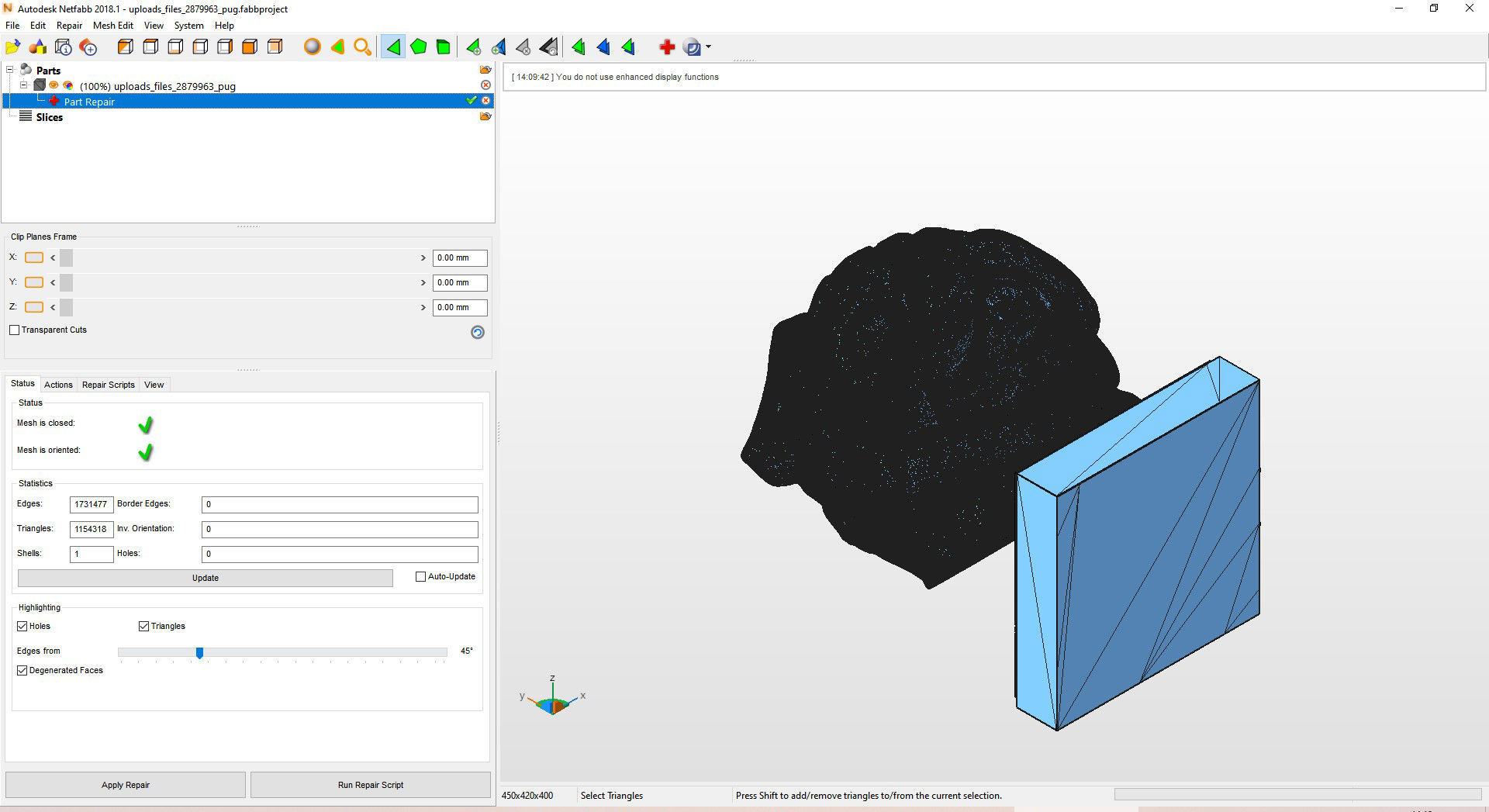Viewport: 1489px width, 812px height.
Task: Open the part information icon in toolbar
Action: pos(64,47)
